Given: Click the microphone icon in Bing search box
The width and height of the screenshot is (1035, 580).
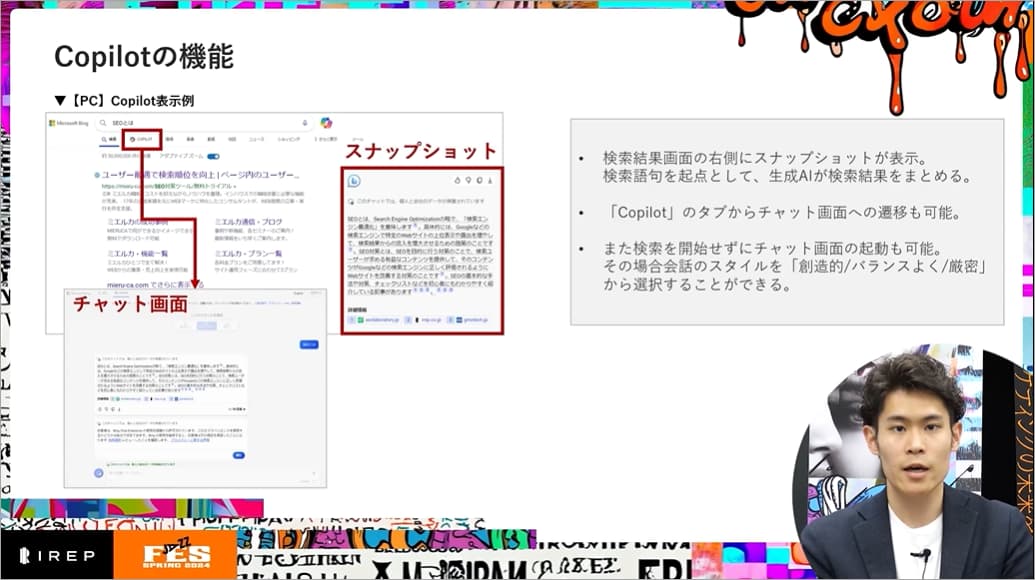Looking at the screenshot, I should tap(303, 122).
